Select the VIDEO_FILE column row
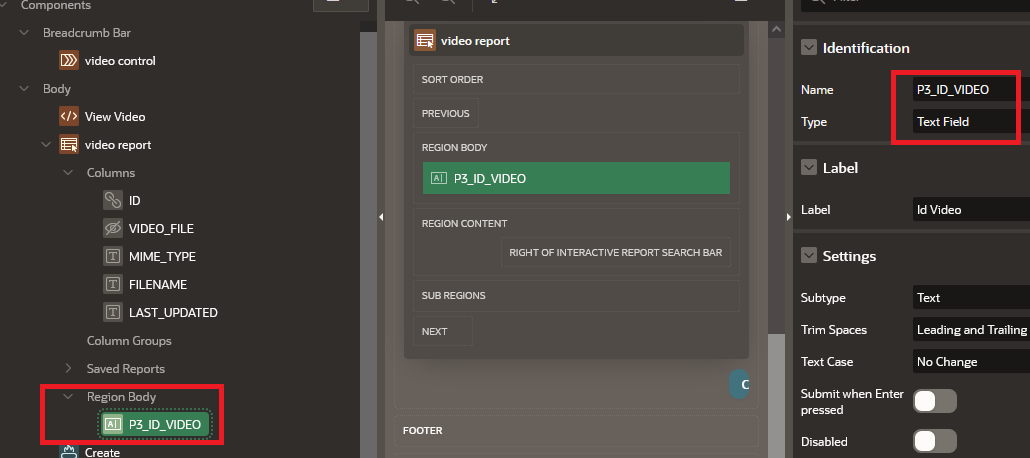This screenshot has height=458, width=1030. 161,229
